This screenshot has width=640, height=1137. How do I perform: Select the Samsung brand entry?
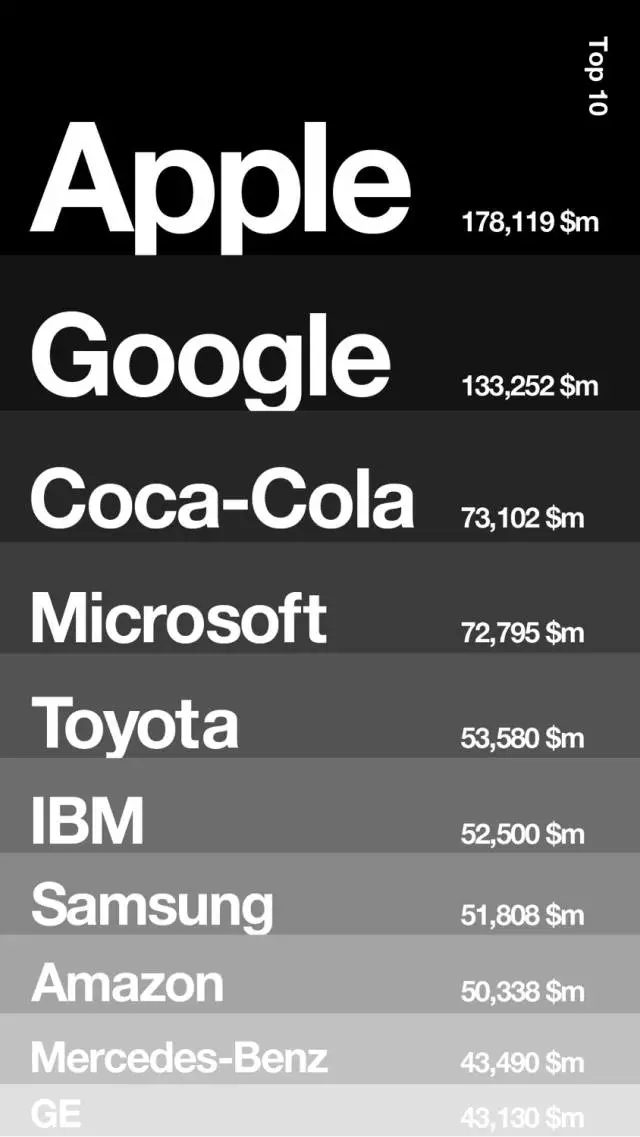point(152,904)
